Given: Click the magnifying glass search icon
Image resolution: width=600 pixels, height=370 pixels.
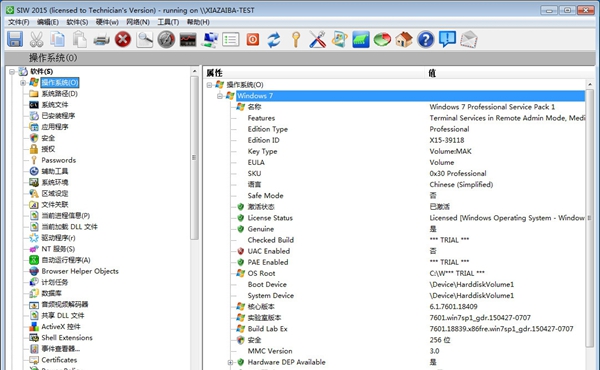Looking at the screenshot, I should [145, 39].
